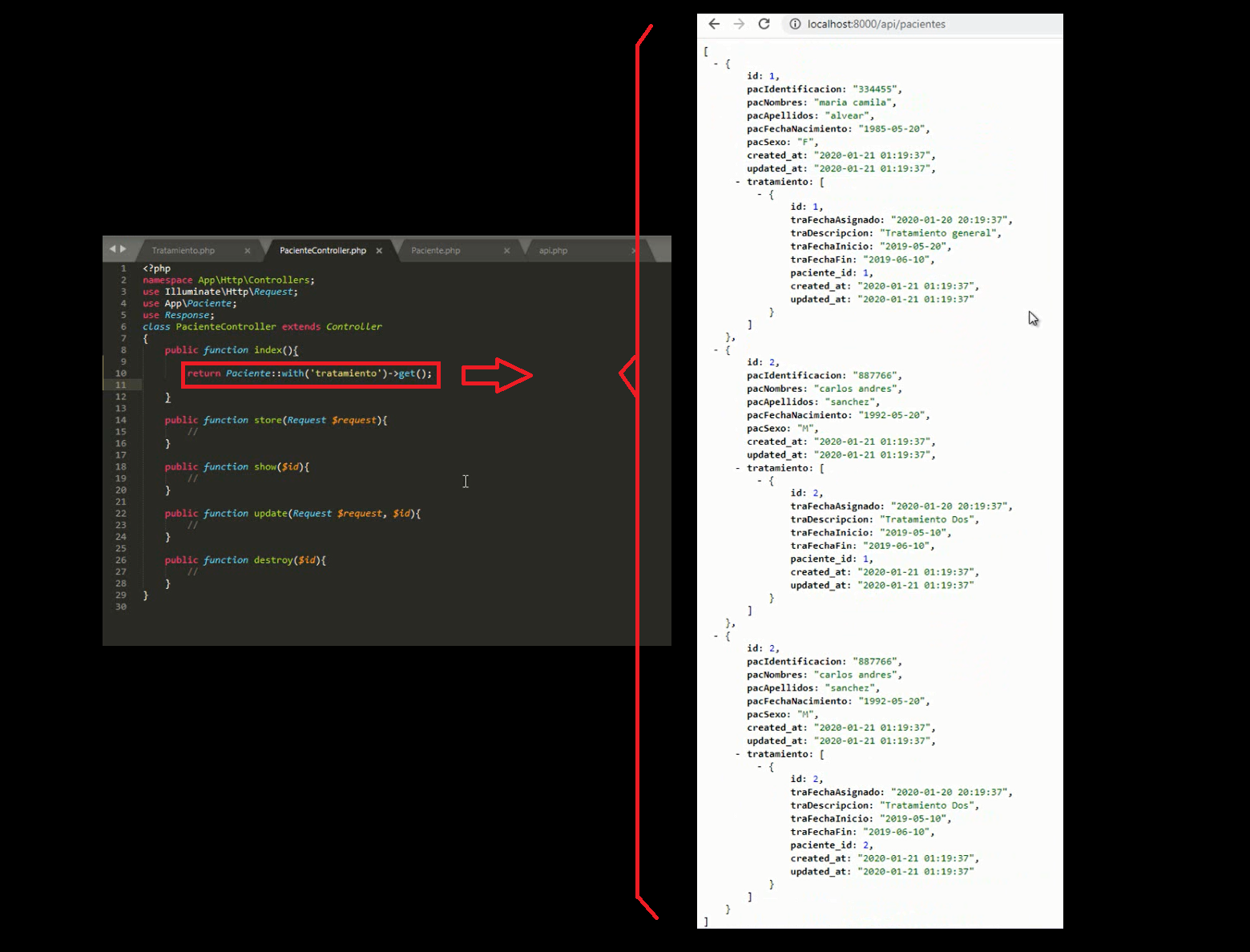Click the browser back arrow
The width and height of the screenshot is (1250, 952).
[x=714, y=24]
